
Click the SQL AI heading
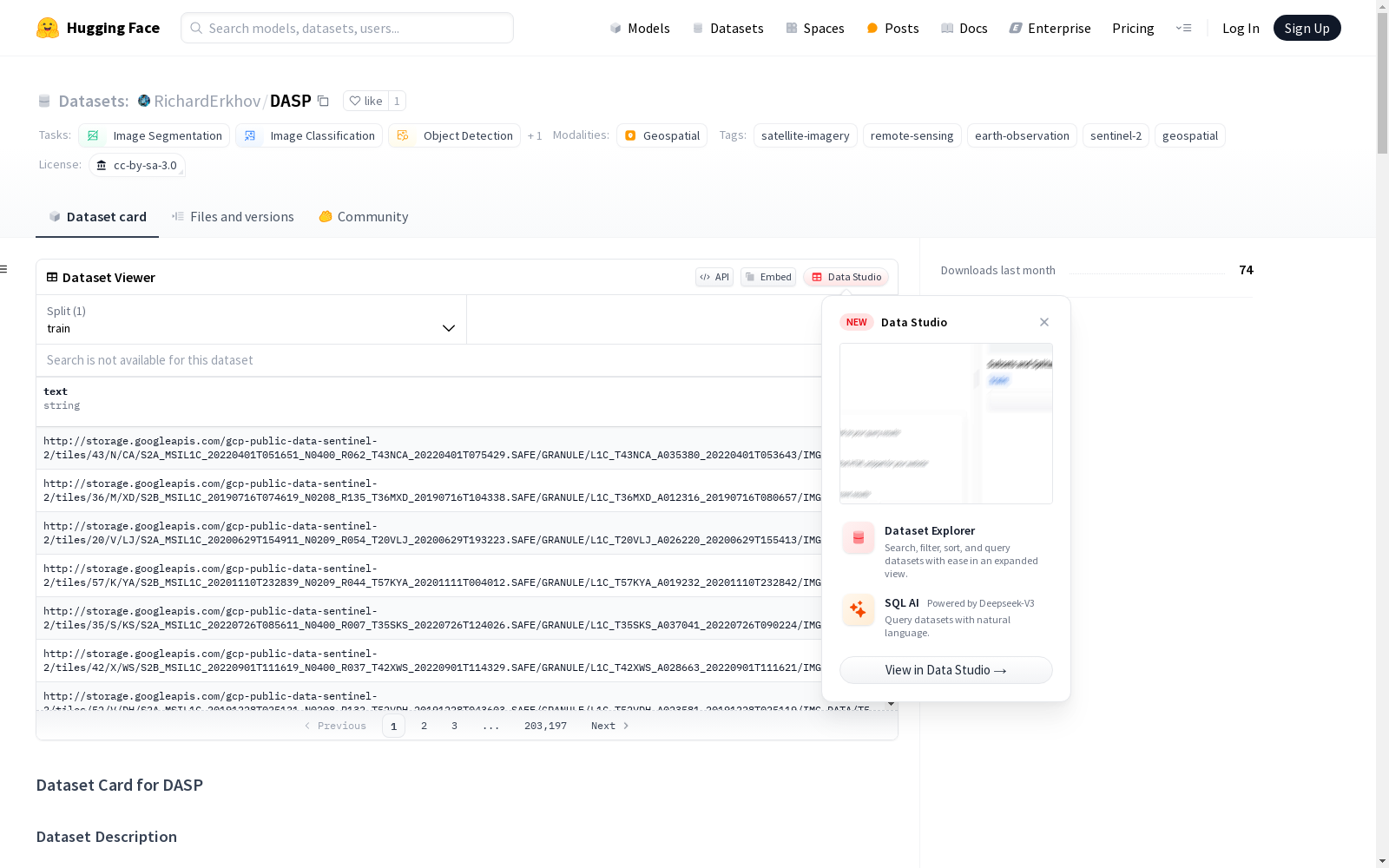(x=902, y=602)
